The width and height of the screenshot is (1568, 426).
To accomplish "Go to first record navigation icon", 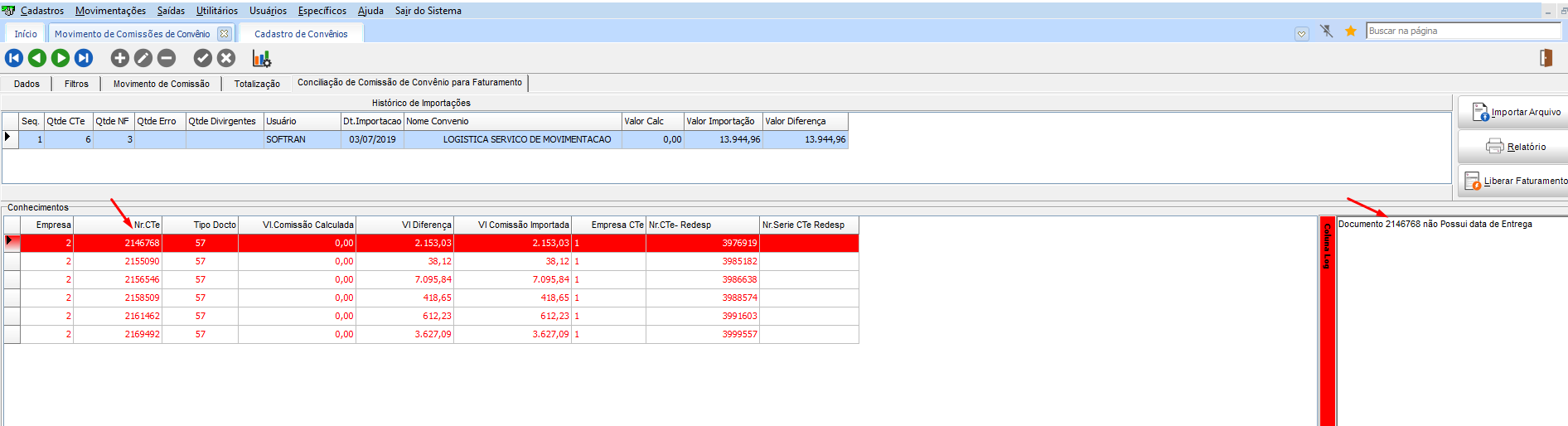I will 14,58.
